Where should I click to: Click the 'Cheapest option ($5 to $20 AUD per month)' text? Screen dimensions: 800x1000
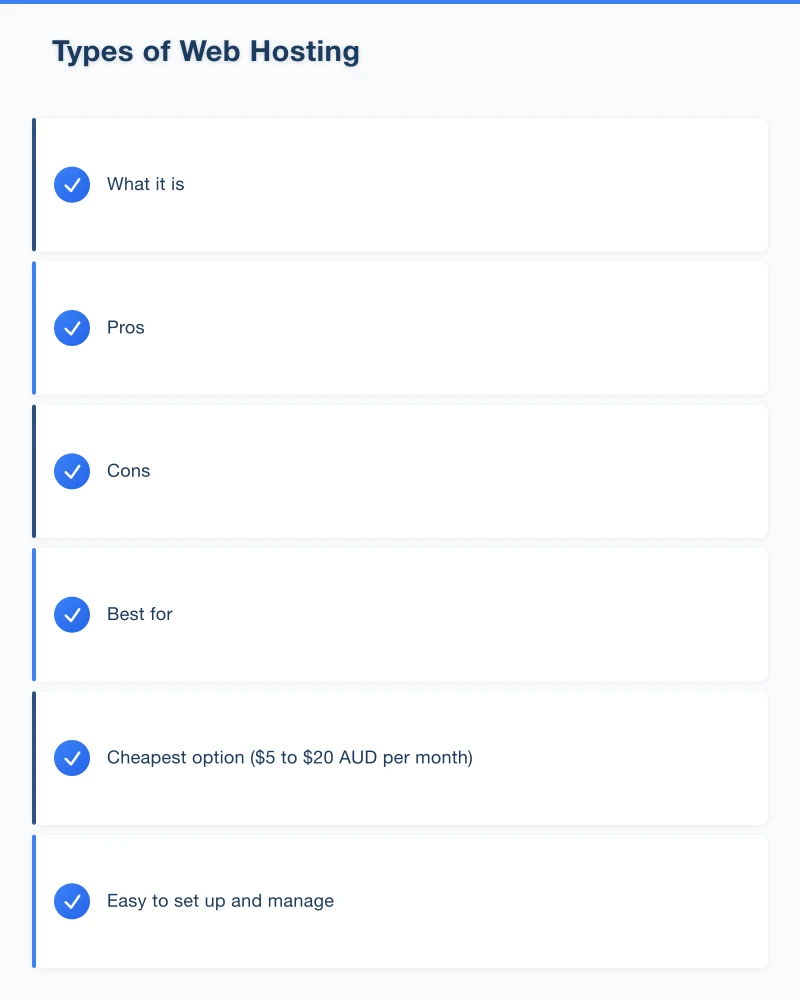(x=290, y=758)
